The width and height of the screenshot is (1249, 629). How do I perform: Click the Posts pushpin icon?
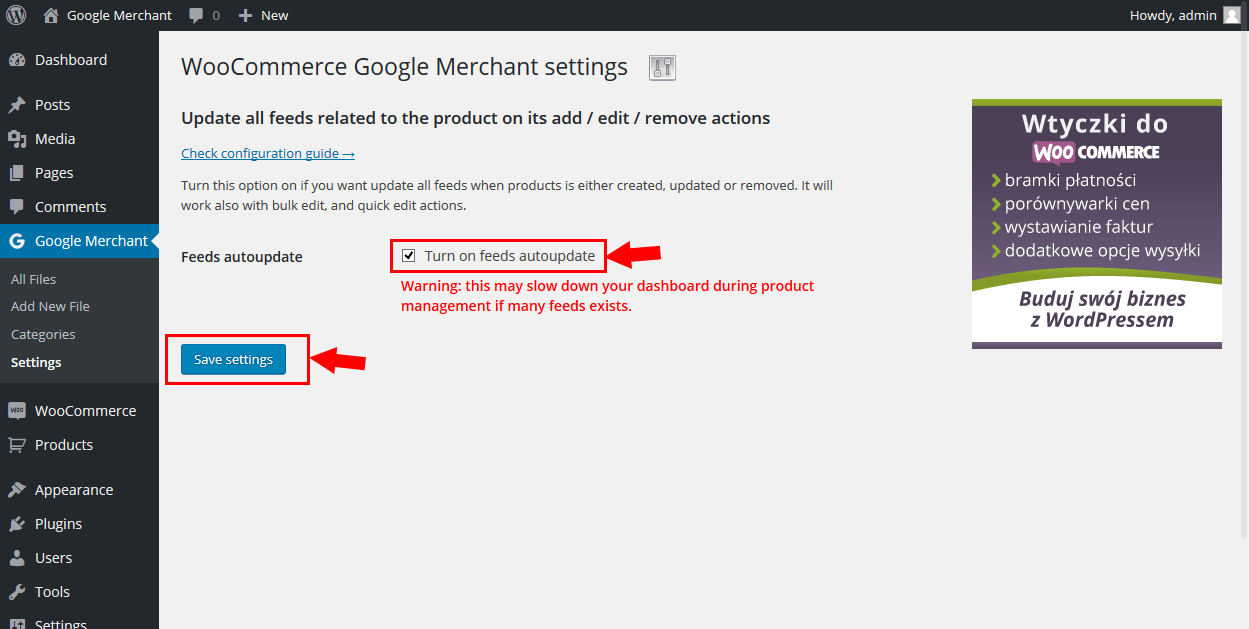point(17,105)
